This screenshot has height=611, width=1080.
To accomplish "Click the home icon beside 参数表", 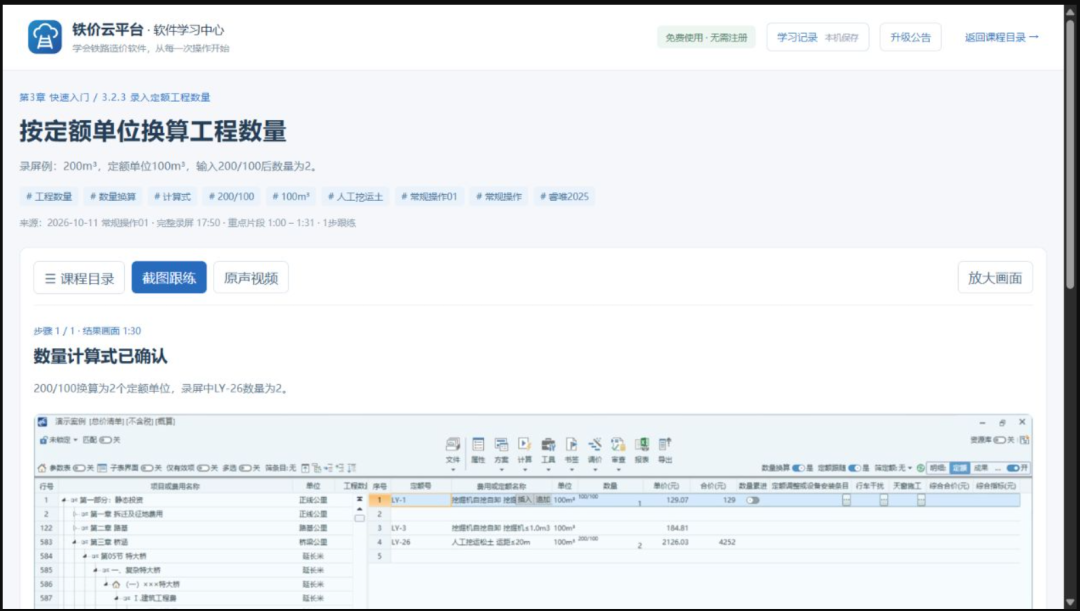I will (41, 468).
